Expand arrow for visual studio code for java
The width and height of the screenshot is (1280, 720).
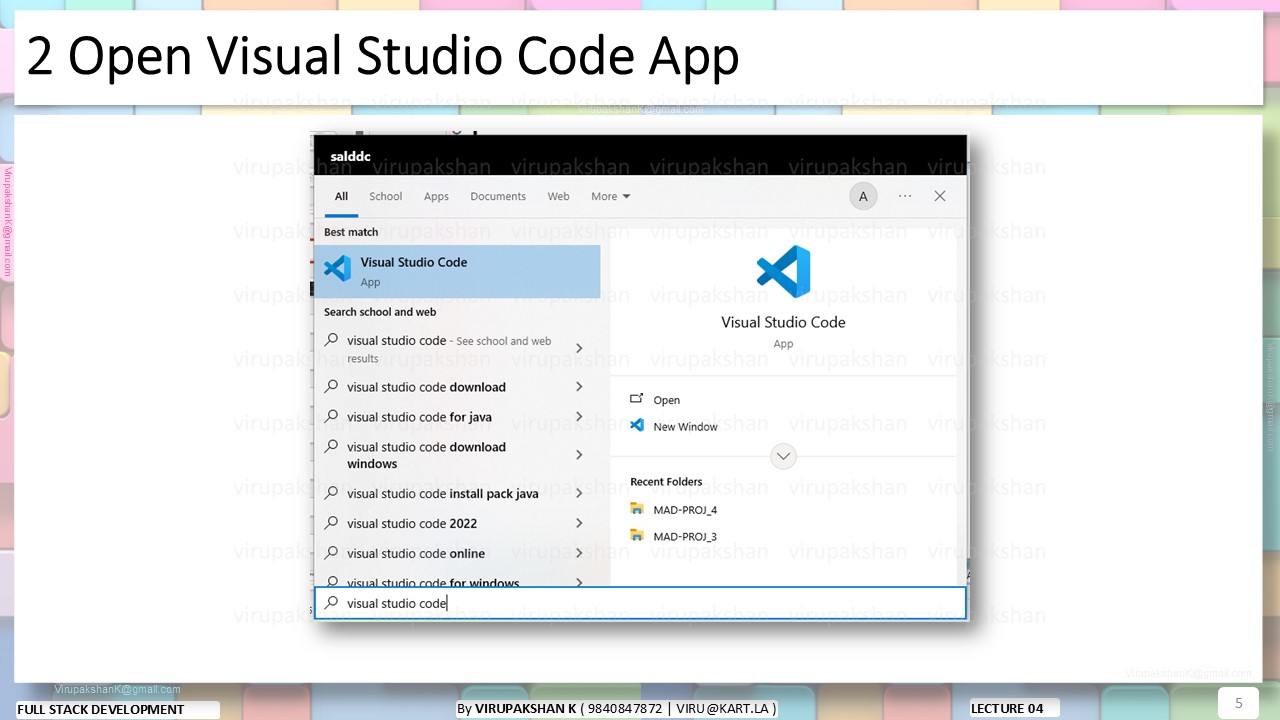(579, 417)
